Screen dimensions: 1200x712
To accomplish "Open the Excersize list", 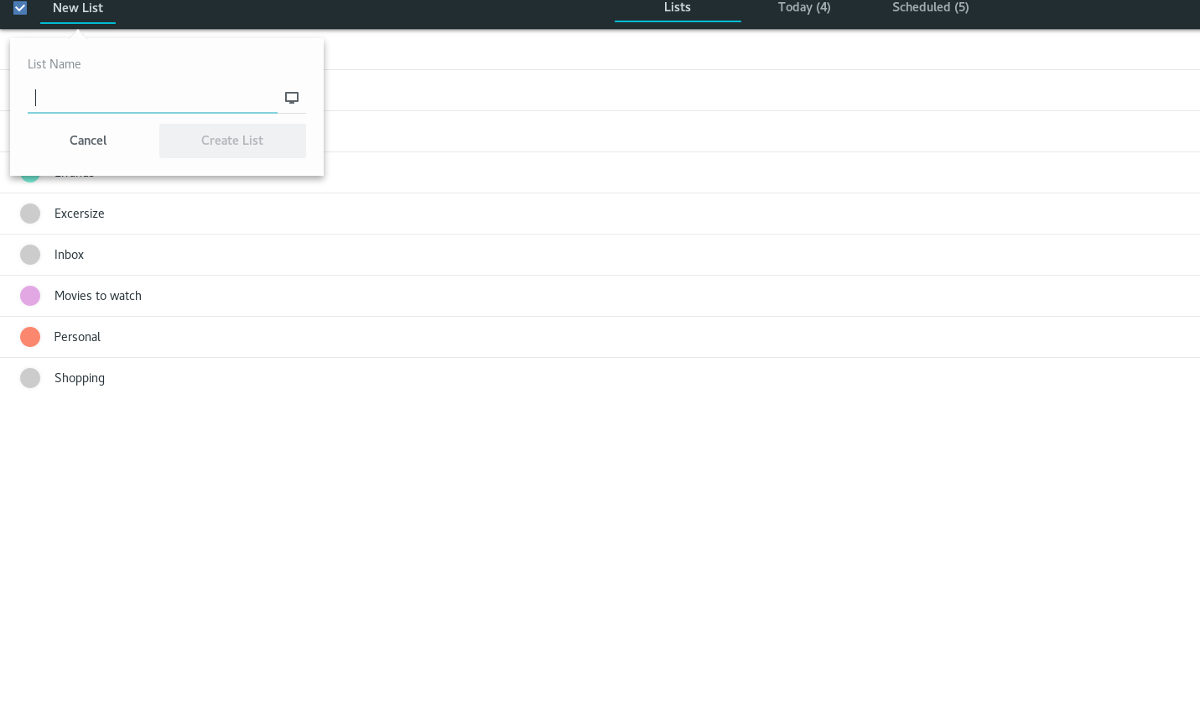I will (600, 214).
